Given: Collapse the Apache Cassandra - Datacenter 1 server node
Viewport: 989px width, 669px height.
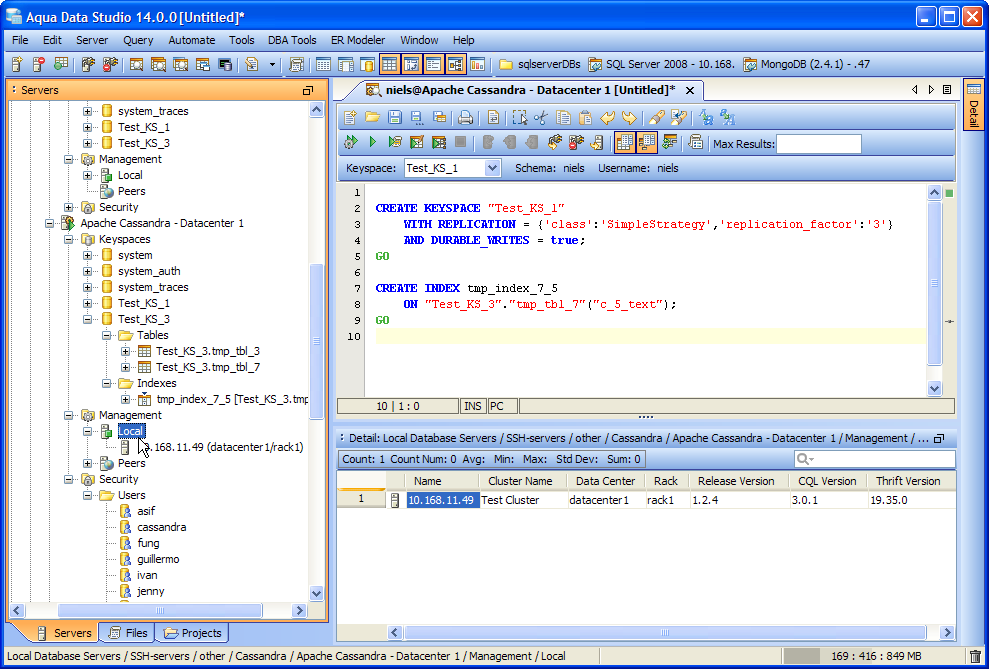Looking at the screenshot, I should coord(49,223).
